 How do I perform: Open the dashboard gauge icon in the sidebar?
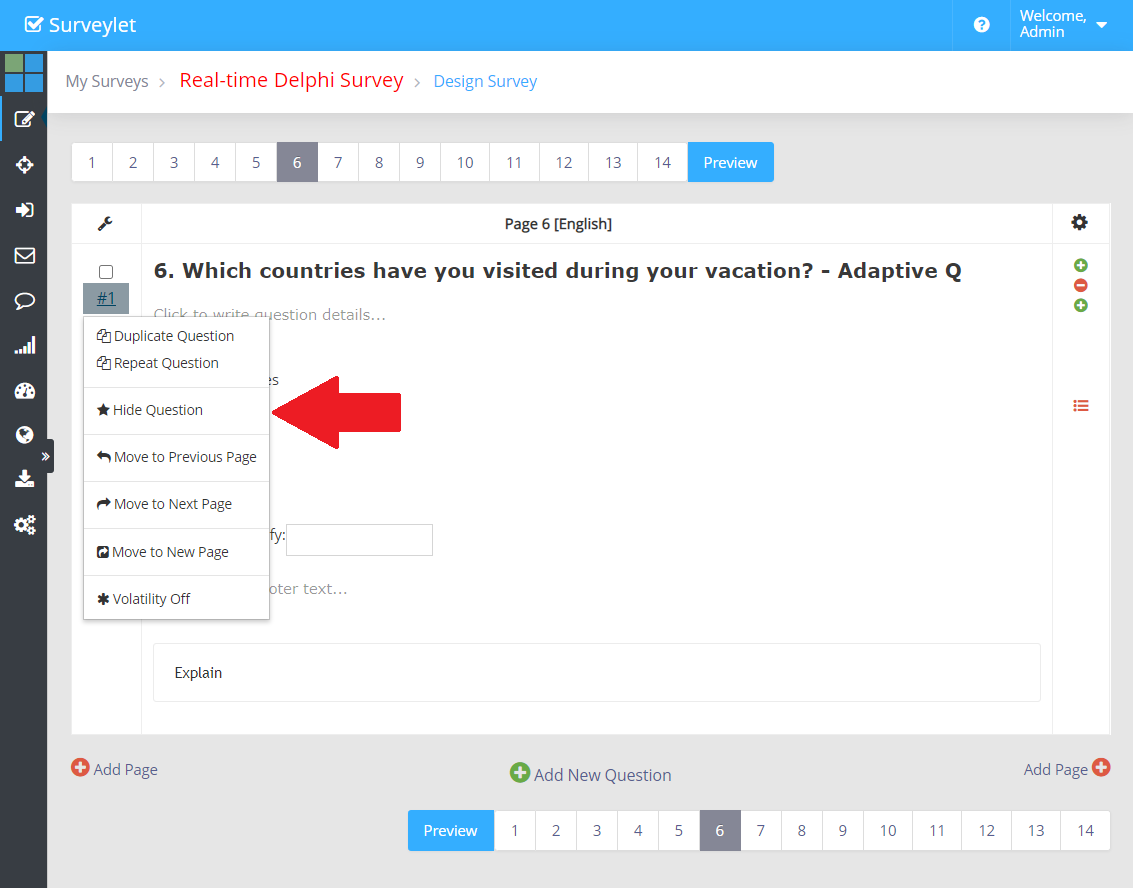point(24,391)
